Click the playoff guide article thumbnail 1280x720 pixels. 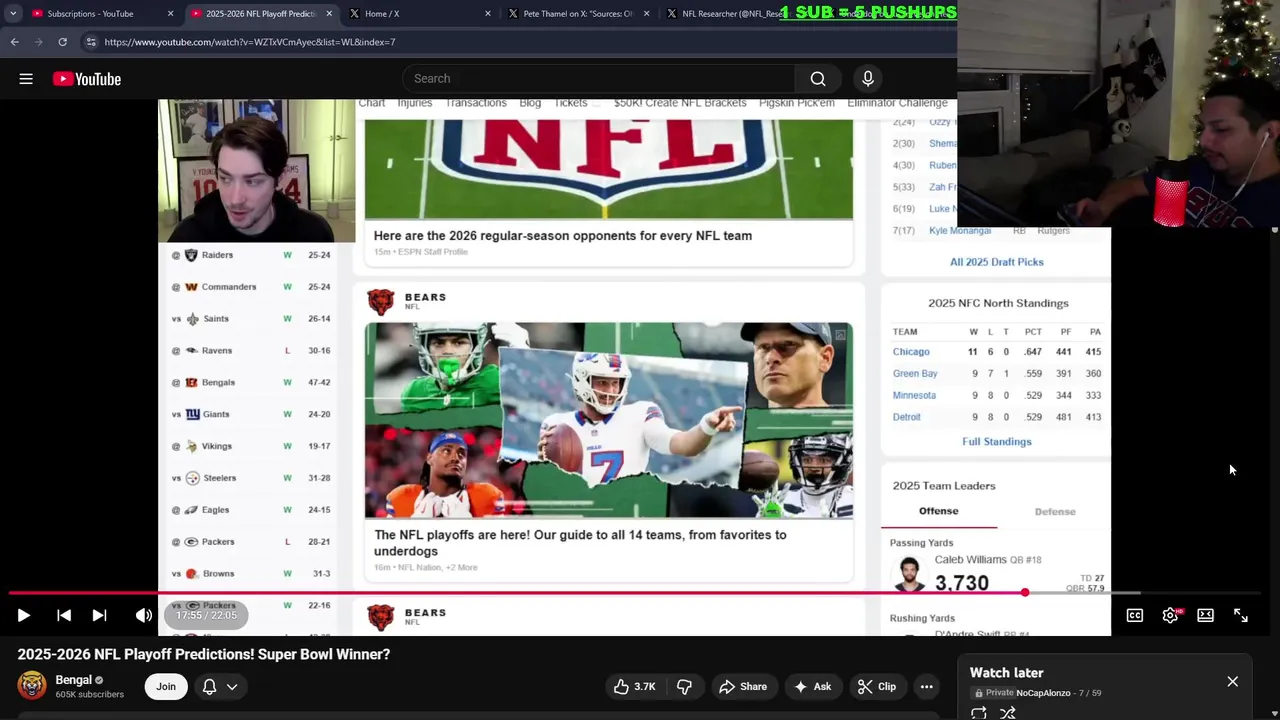pyautogui.click(x=609, y=420)
